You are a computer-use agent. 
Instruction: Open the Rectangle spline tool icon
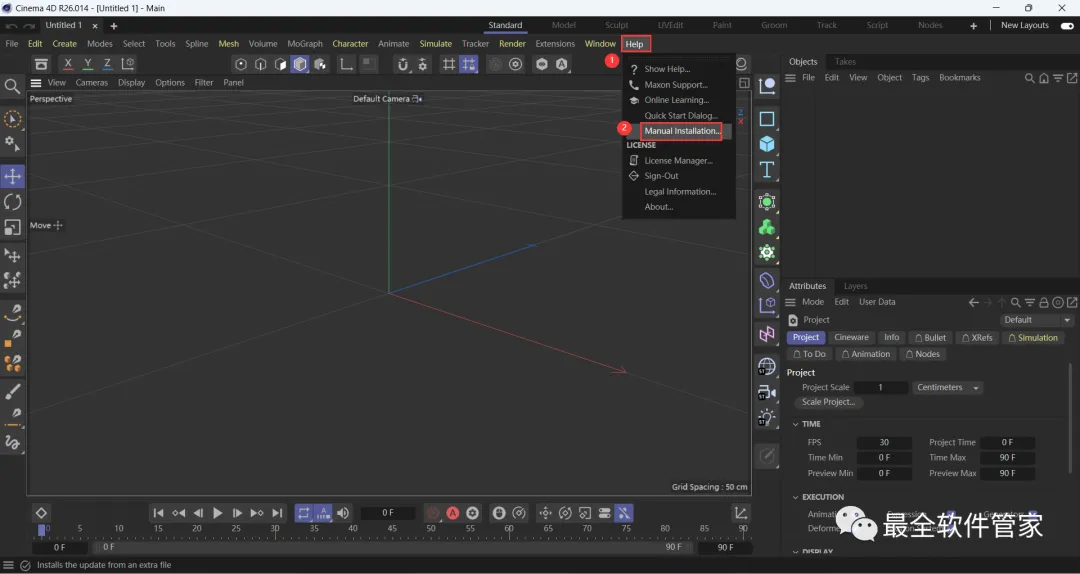[x=767, y=119]
